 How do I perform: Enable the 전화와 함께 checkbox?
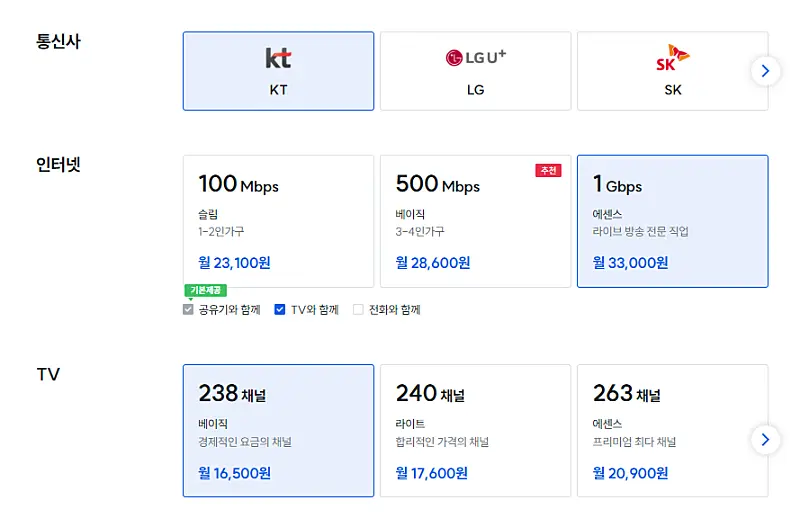[x=358, y=310]
